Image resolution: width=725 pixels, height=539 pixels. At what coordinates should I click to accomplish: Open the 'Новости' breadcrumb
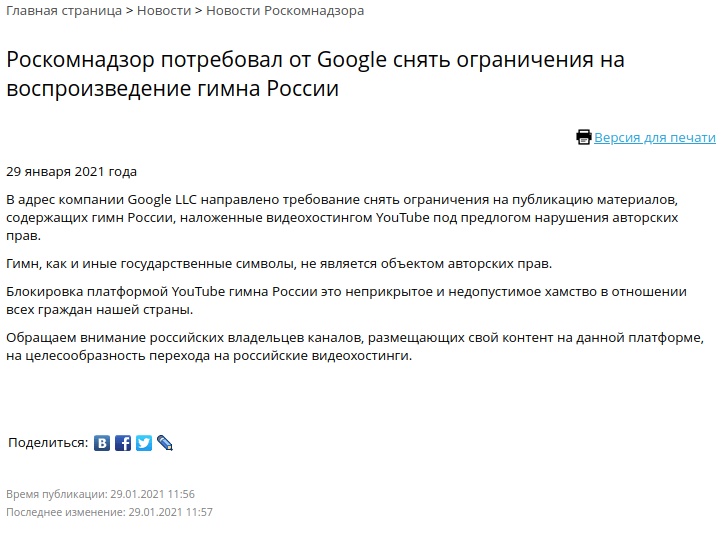coord(163,11)
